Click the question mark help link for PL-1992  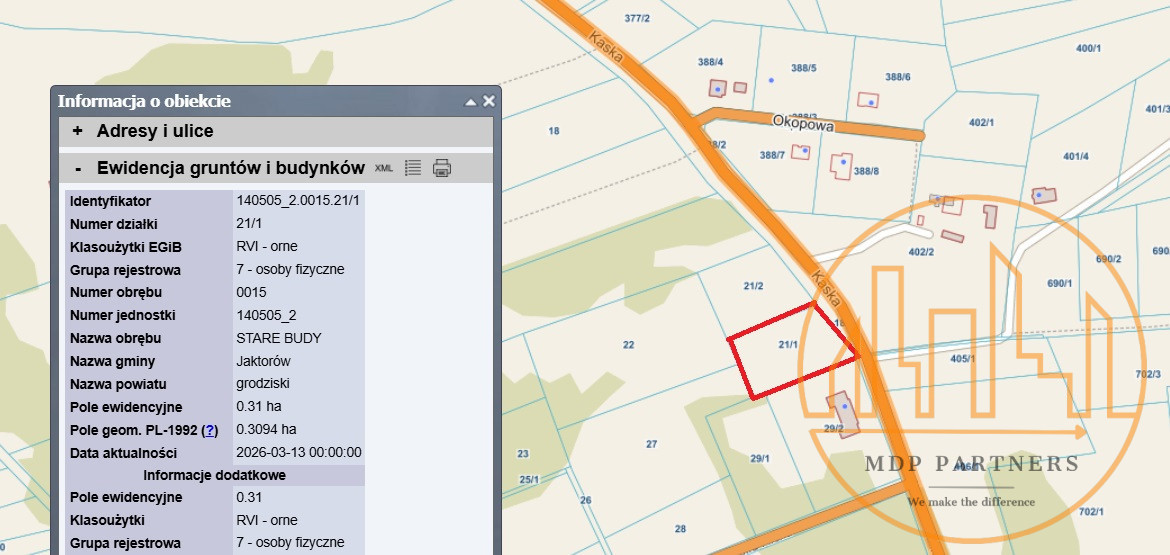(x=210, y=430)
